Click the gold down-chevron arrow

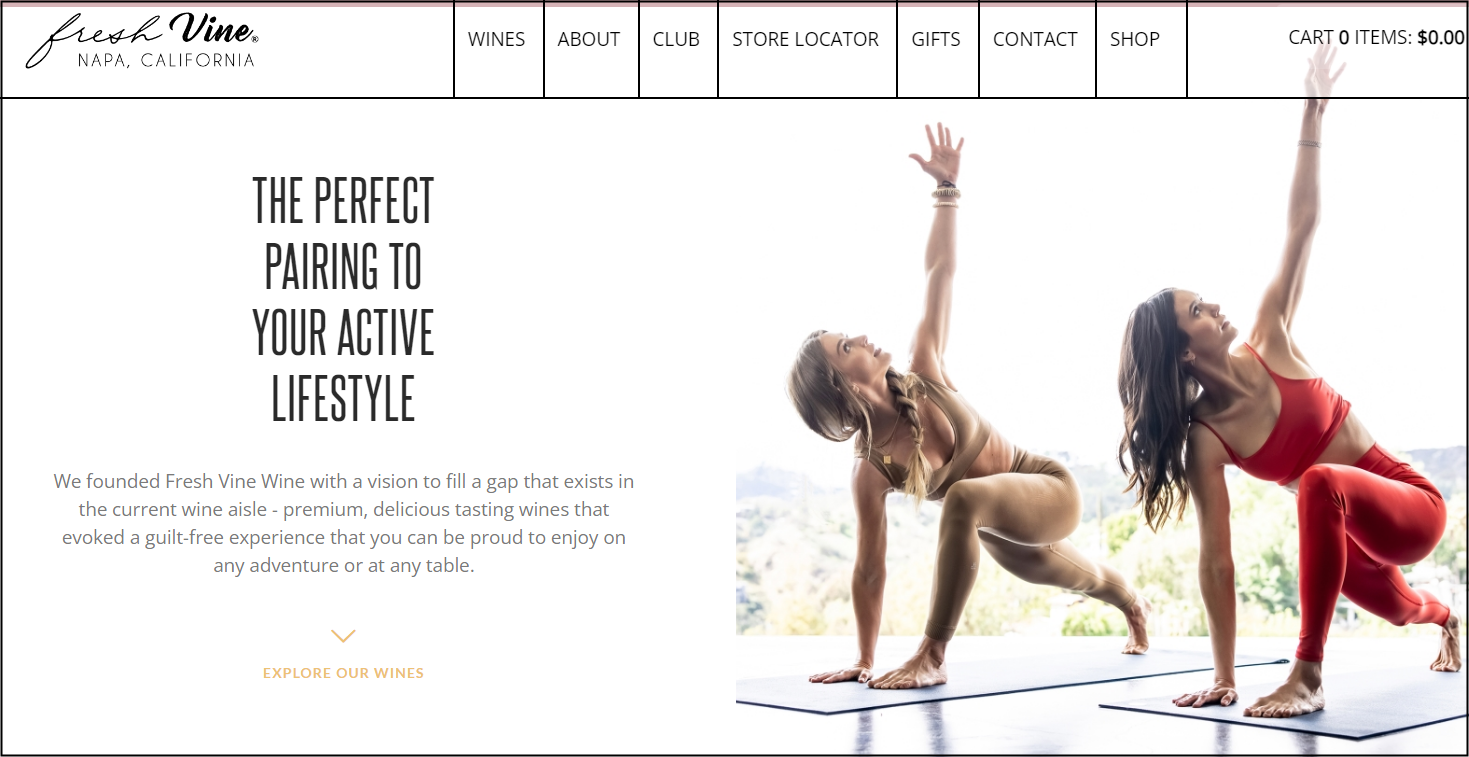click(343, 636)
